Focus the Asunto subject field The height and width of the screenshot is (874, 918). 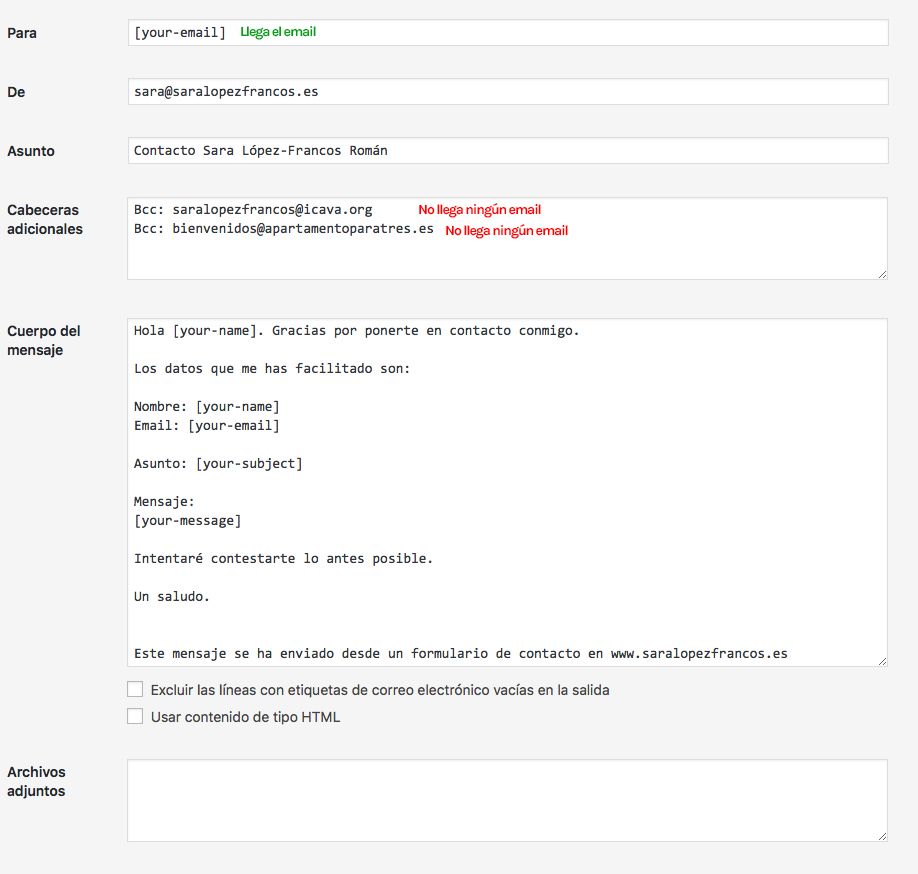point(508,151)
